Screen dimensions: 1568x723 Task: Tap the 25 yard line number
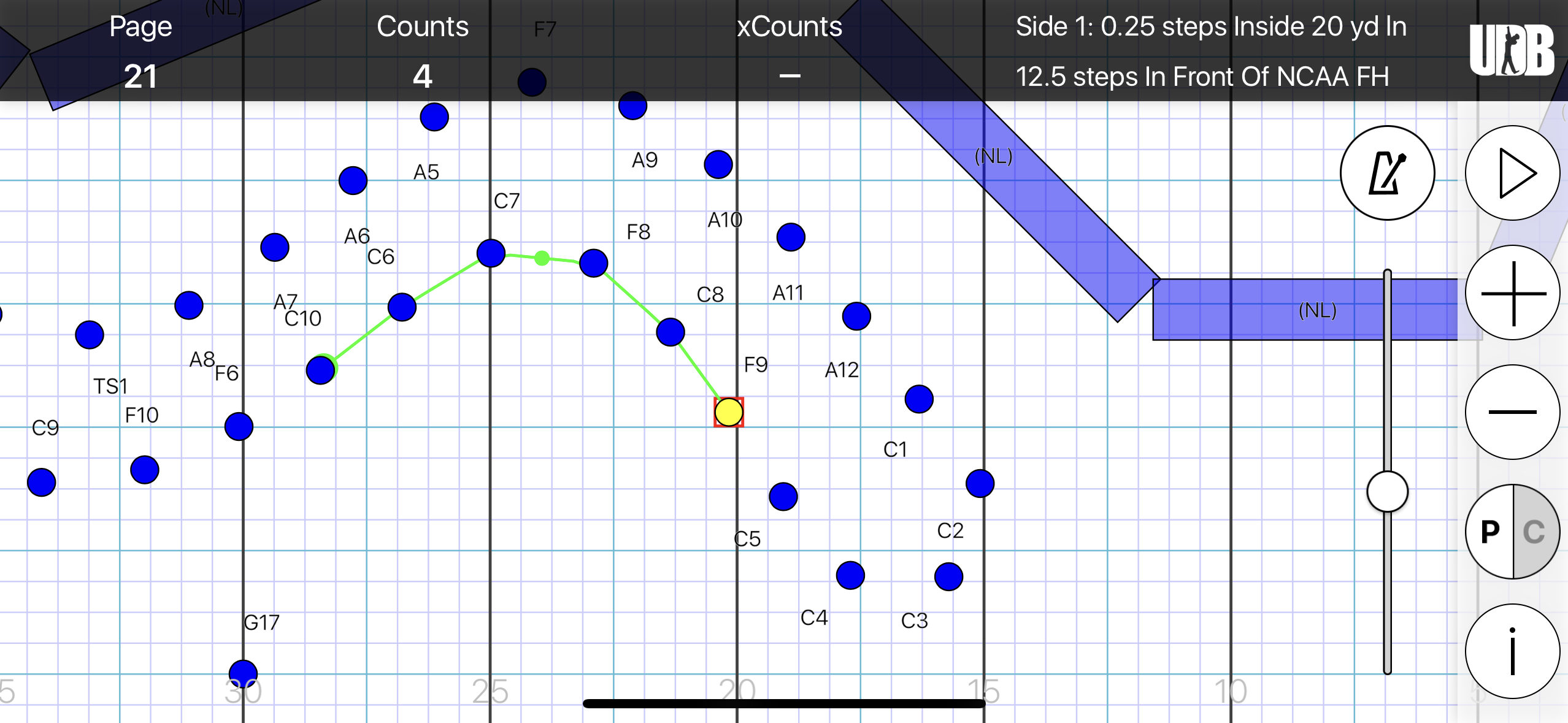[490, 692]
